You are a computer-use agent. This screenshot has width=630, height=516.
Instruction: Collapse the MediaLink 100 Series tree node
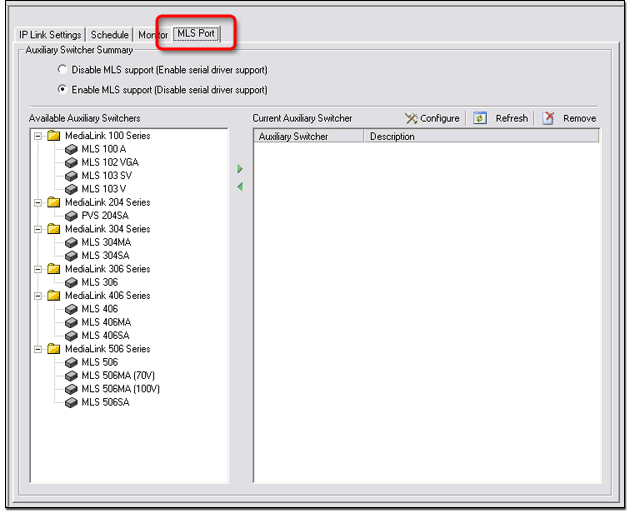[x=38, y=136]
